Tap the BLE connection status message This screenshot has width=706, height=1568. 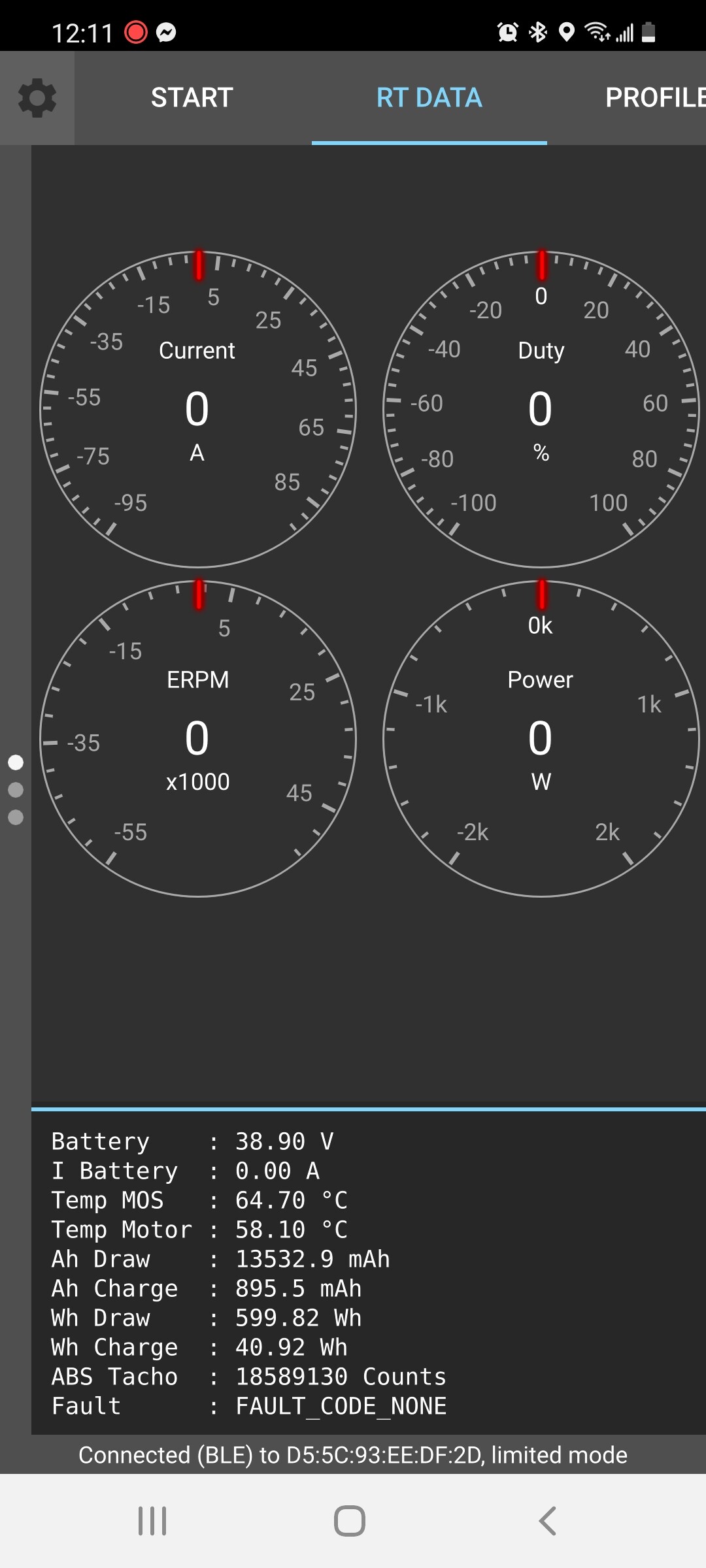click(x=353, y=1455)
